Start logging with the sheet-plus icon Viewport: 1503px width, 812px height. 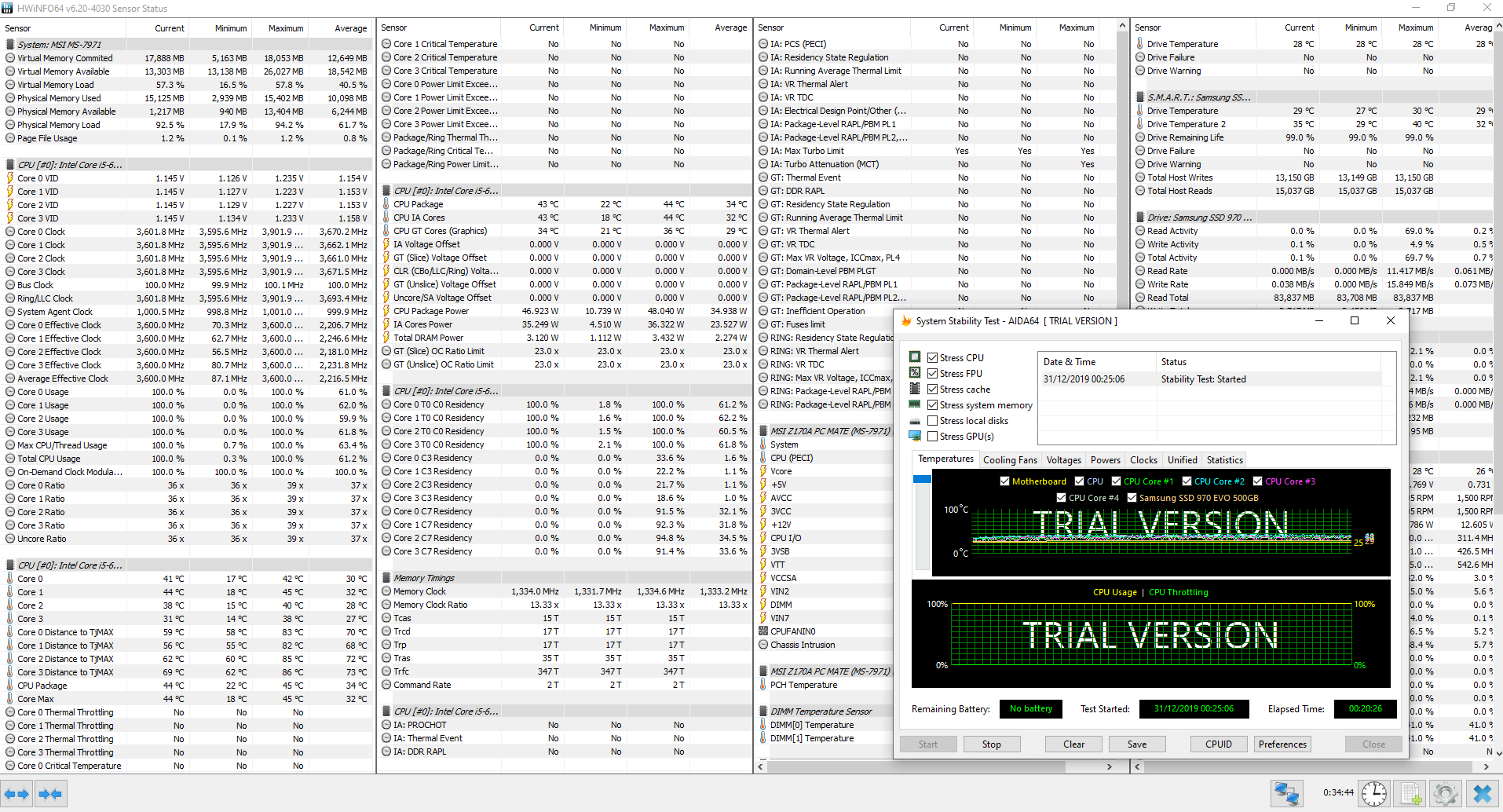pyautogui.click(x=1410, y=794)
